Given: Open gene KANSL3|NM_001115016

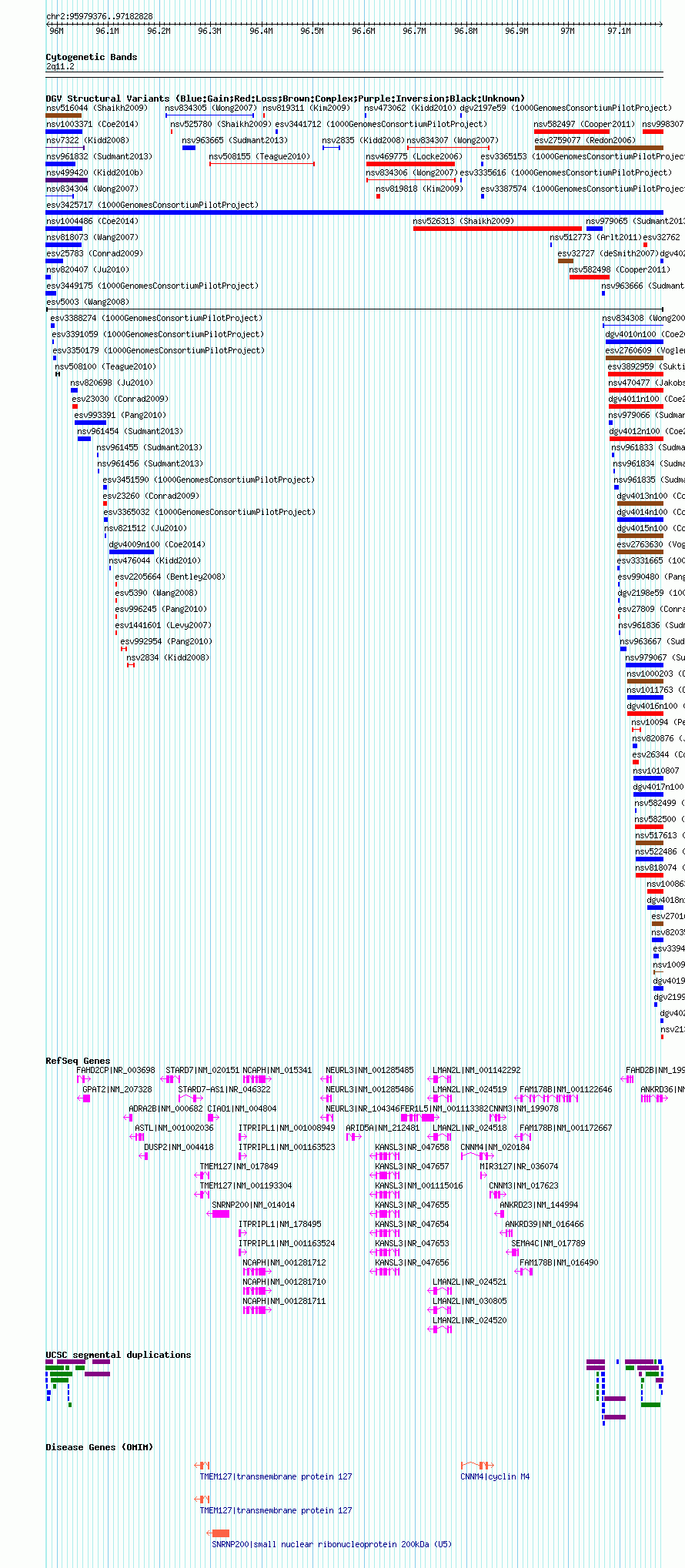Looking at the screenshot, I should pos(419,1185).
